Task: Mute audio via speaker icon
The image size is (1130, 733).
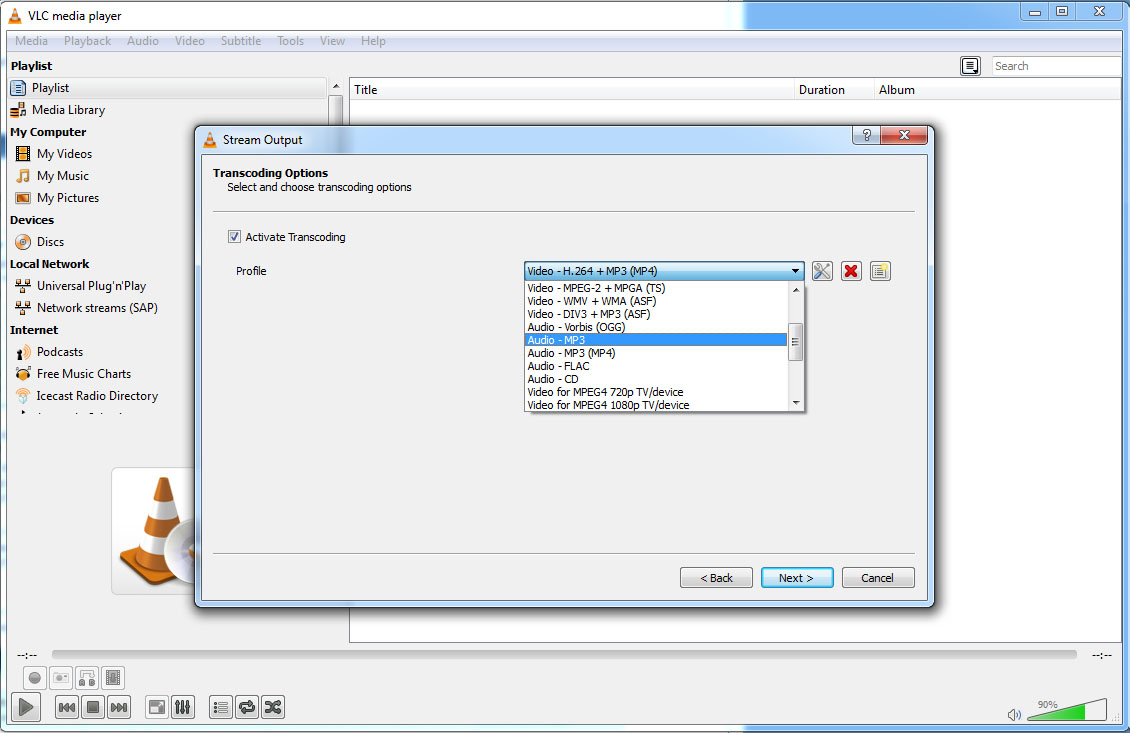Action: tap(1014, 714)
